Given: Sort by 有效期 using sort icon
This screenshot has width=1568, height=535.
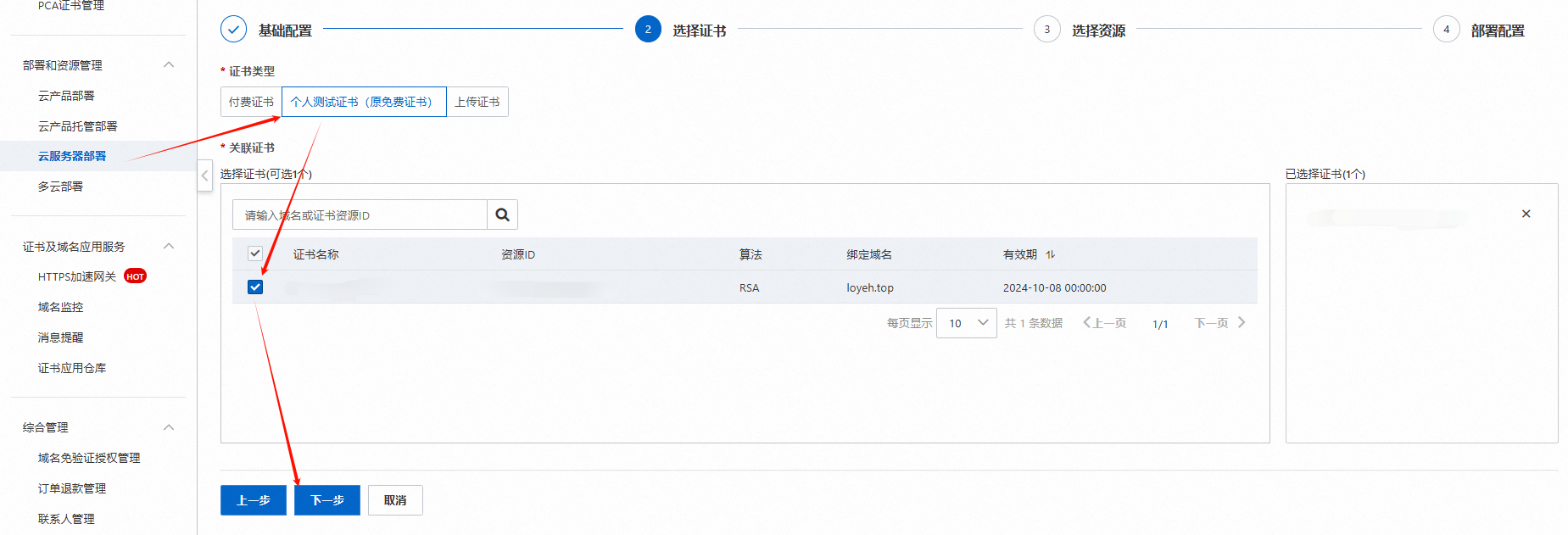Looking at the screenshot, I should (x=1050, y=254).
